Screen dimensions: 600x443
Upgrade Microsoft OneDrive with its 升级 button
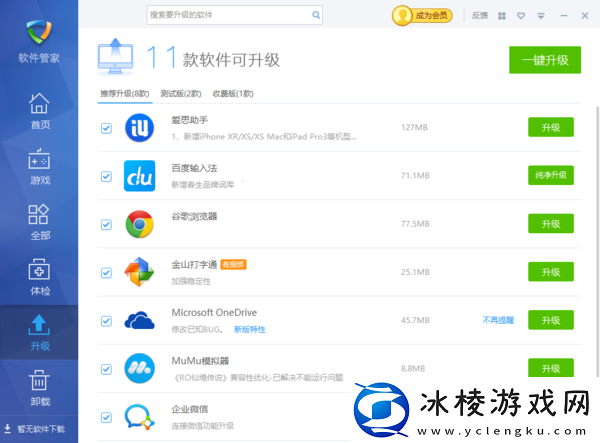click(551, 320)
